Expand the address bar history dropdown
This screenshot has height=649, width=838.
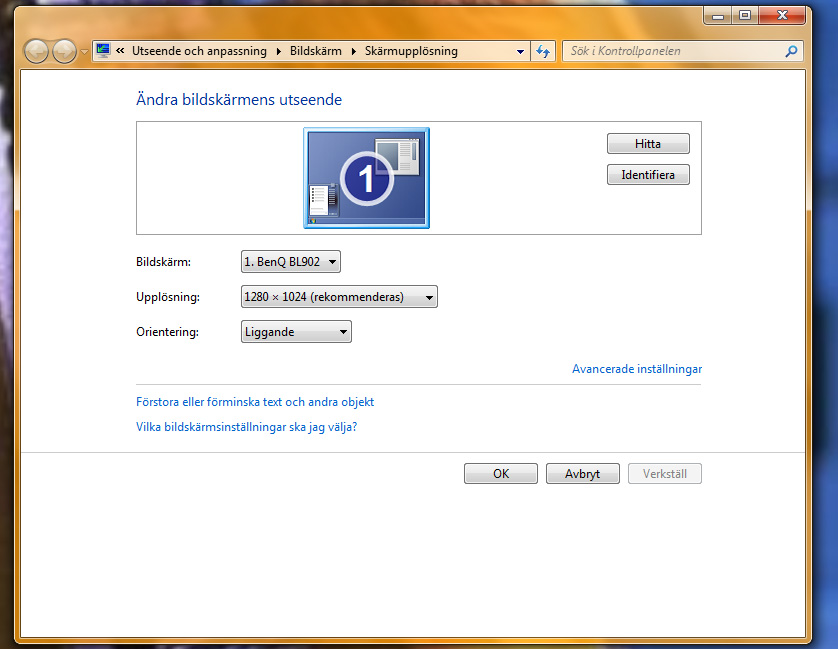(520, 51)
